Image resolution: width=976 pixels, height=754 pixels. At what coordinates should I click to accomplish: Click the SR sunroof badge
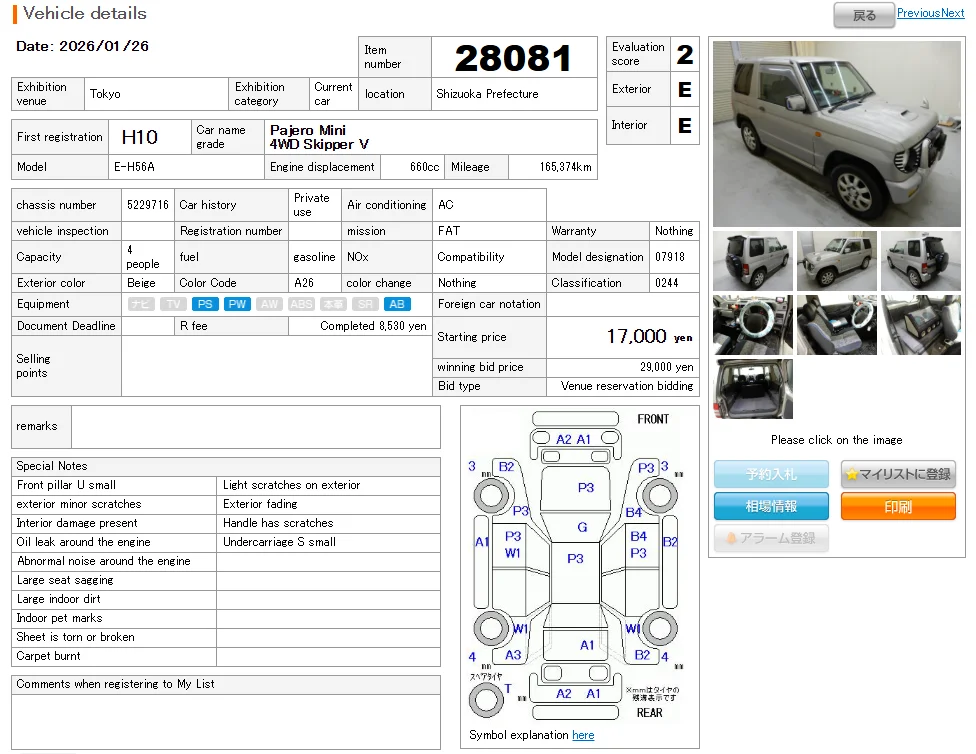coord(365,304)
